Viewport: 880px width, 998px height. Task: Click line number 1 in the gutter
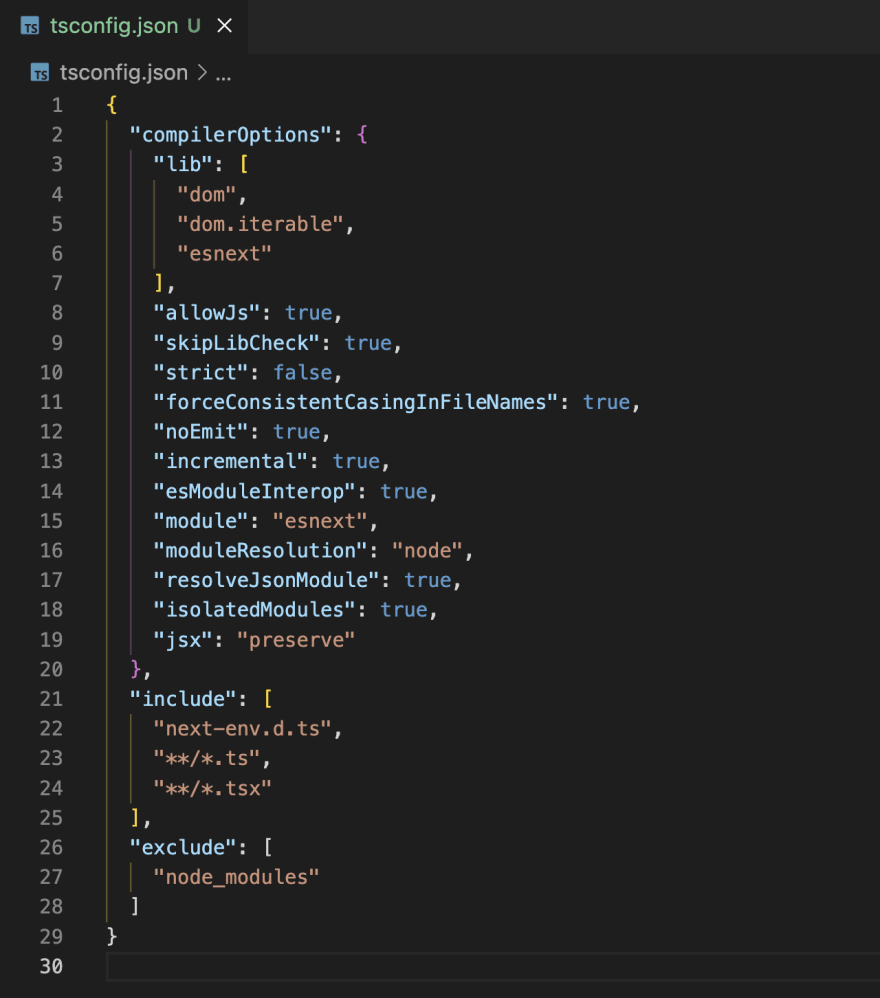pos(57,105)
